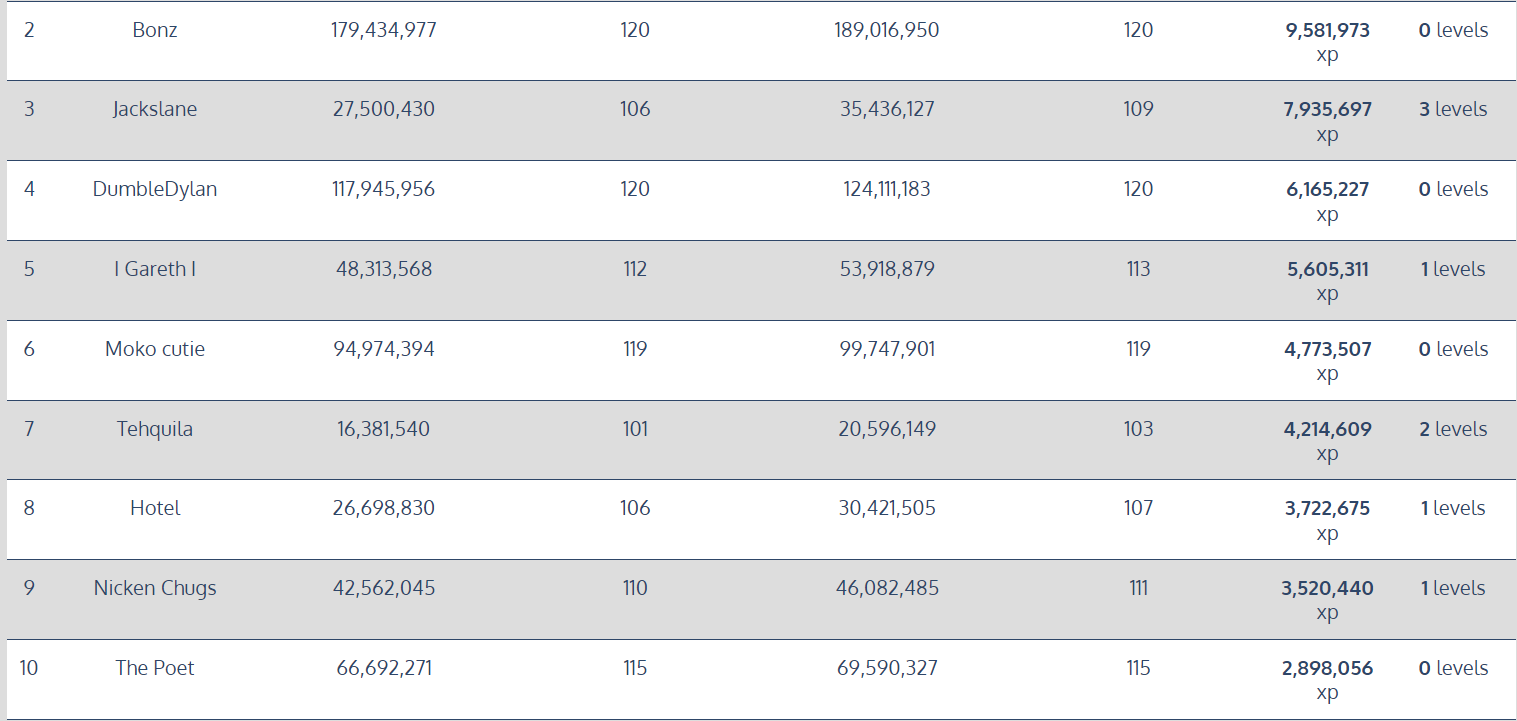1517x721 pixels.
Task: Click Moko cutie's end xp 99,747,901
Action: point(887,349)
